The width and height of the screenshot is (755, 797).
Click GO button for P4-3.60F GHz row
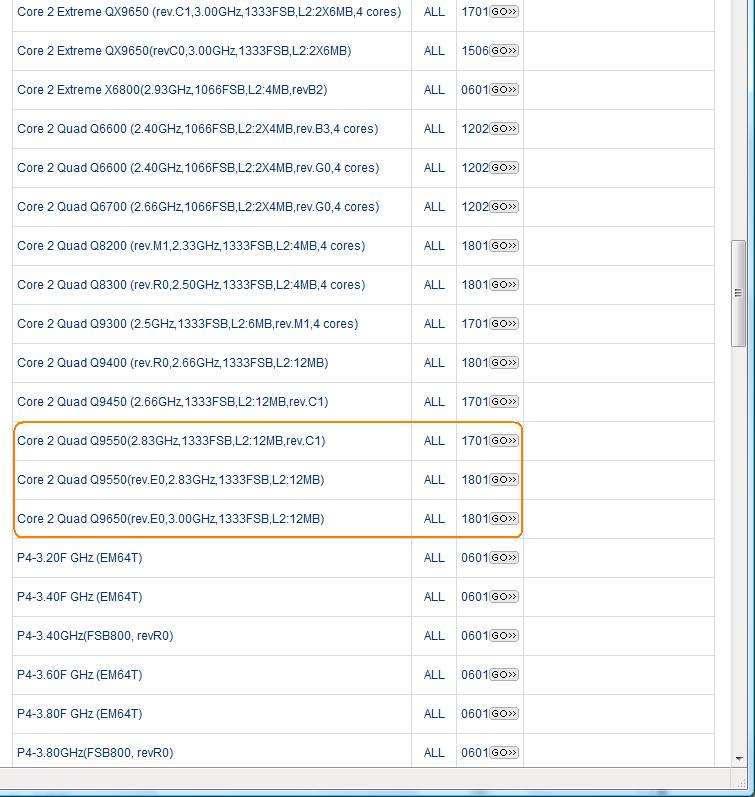[x=504, y=675]
